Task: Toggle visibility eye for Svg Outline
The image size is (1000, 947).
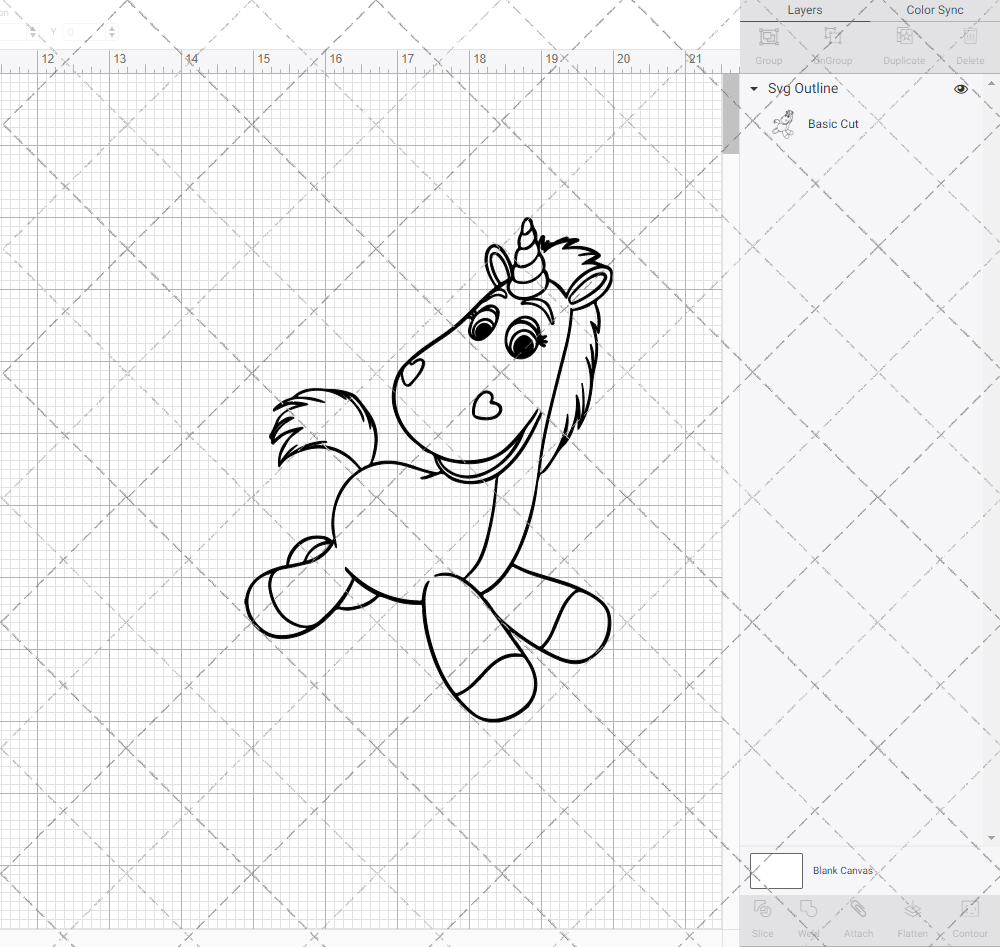Action: tap(960, 89)
